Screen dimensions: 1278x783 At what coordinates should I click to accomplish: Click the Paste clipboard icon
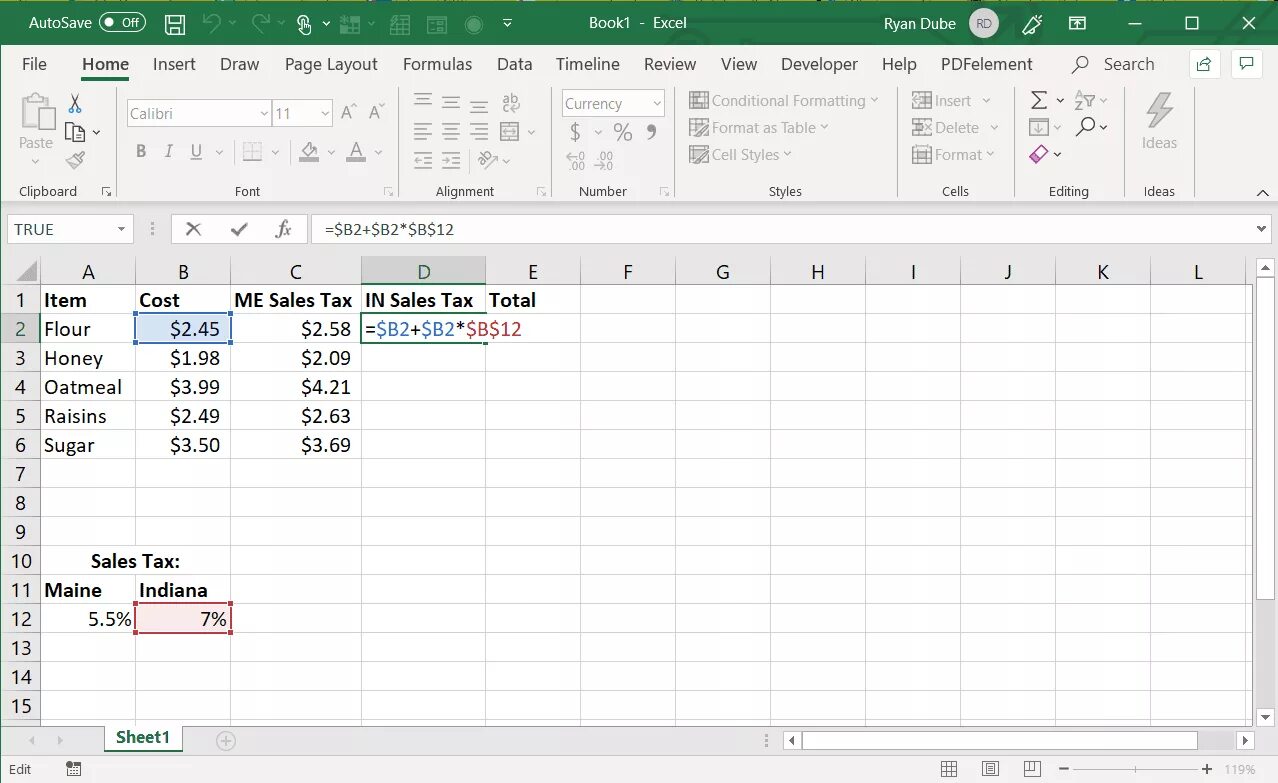[x=36, y=112]
